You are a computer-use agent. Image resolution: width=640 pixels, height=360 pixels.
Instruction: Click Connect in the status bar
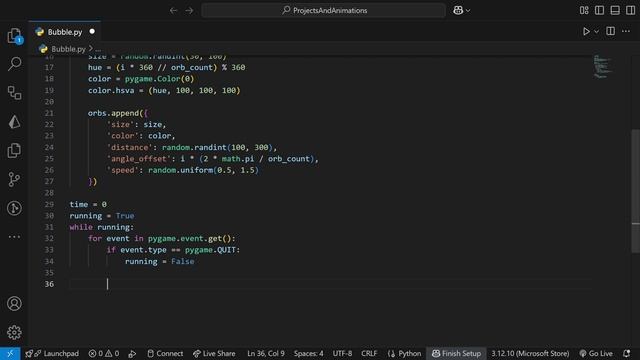[165, 353]
